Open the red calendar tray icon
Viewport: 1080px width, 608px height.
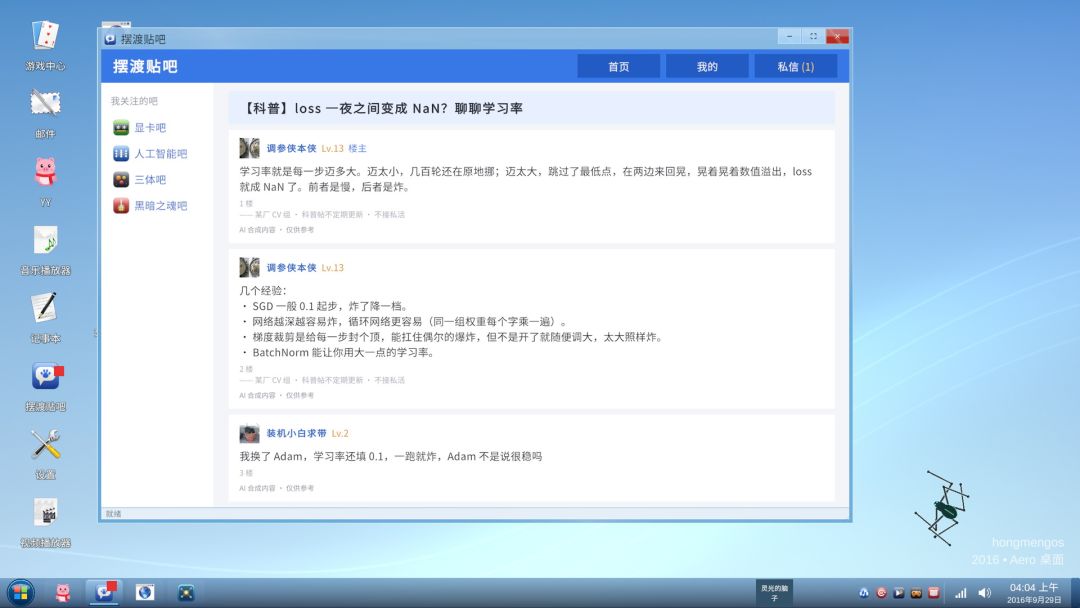point(933,593)
